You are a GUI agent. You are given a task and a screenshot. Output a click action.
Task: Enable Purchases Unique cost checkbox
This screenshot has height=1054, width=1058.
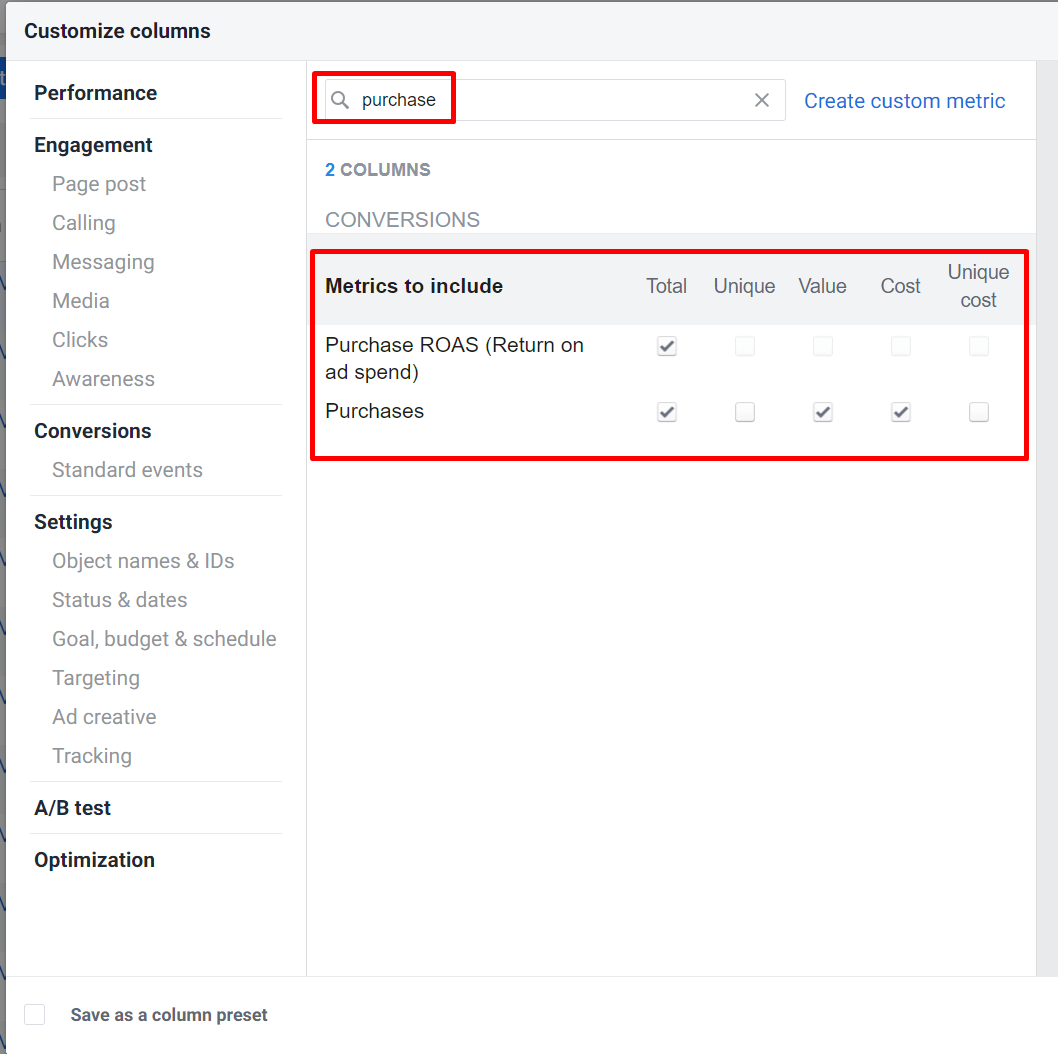pos(979,412)
